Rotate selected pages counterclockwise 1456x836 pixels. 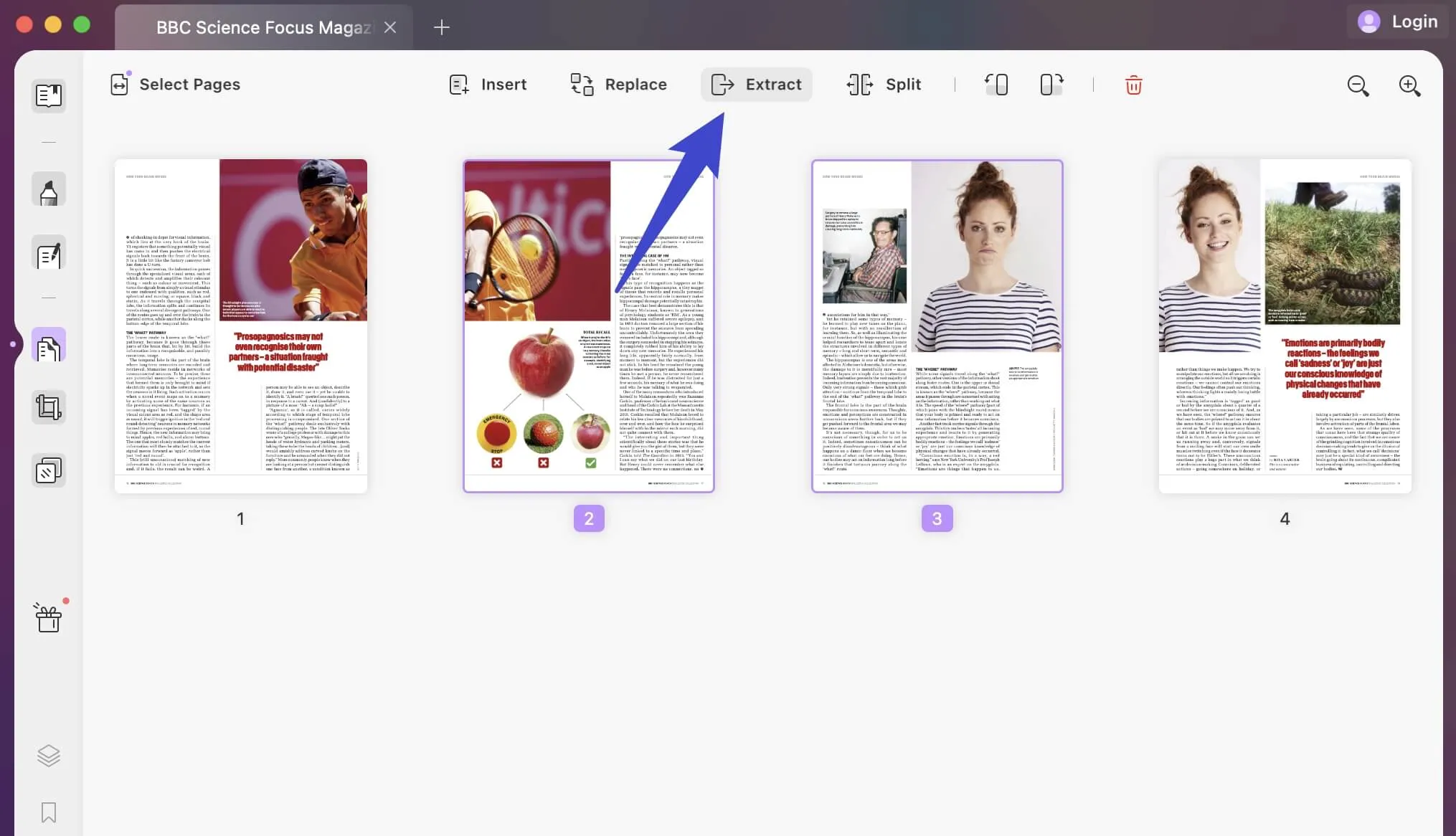[x=996, y=85]
